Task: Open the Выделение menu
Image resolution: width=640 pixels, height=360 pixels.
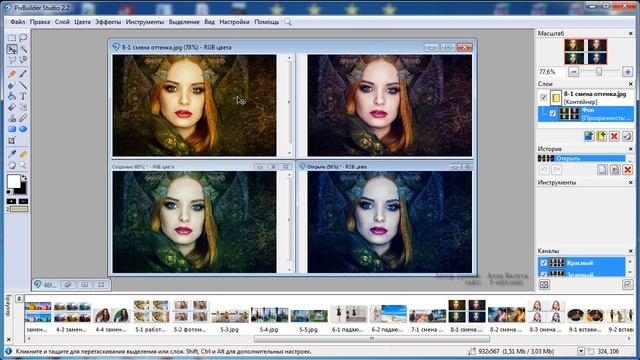Action: [184, 22]
